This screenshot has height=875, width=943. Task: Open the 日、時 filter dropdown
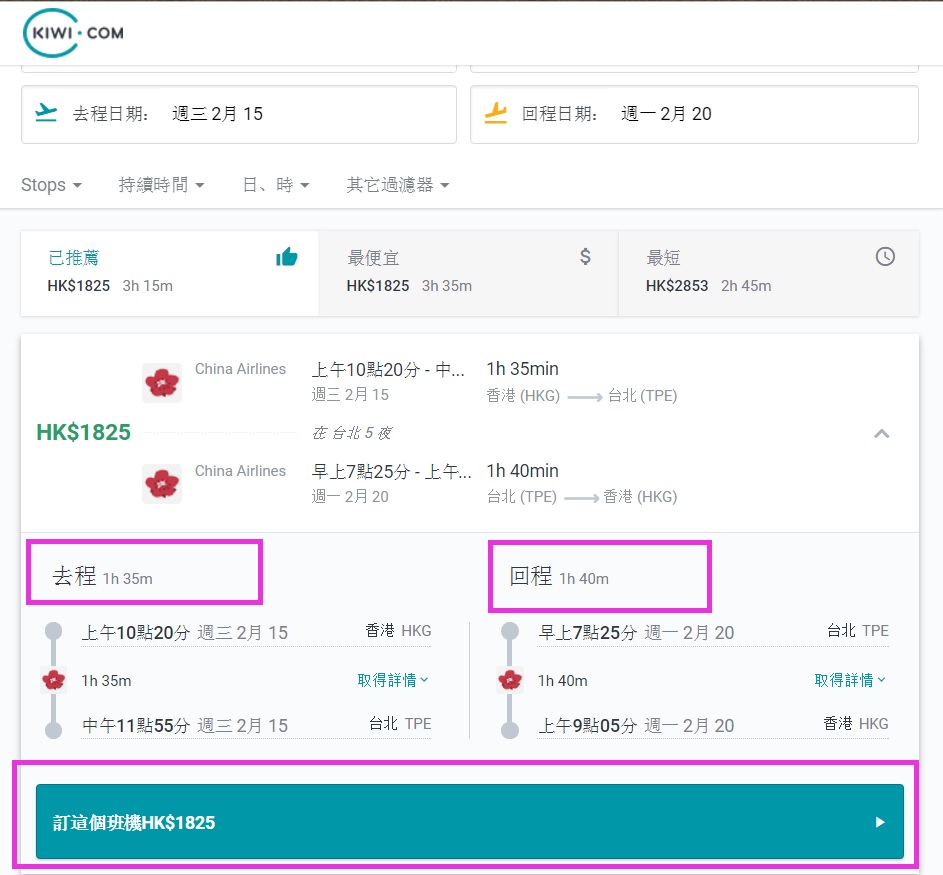pyautogui.click(x=276, y=185)
